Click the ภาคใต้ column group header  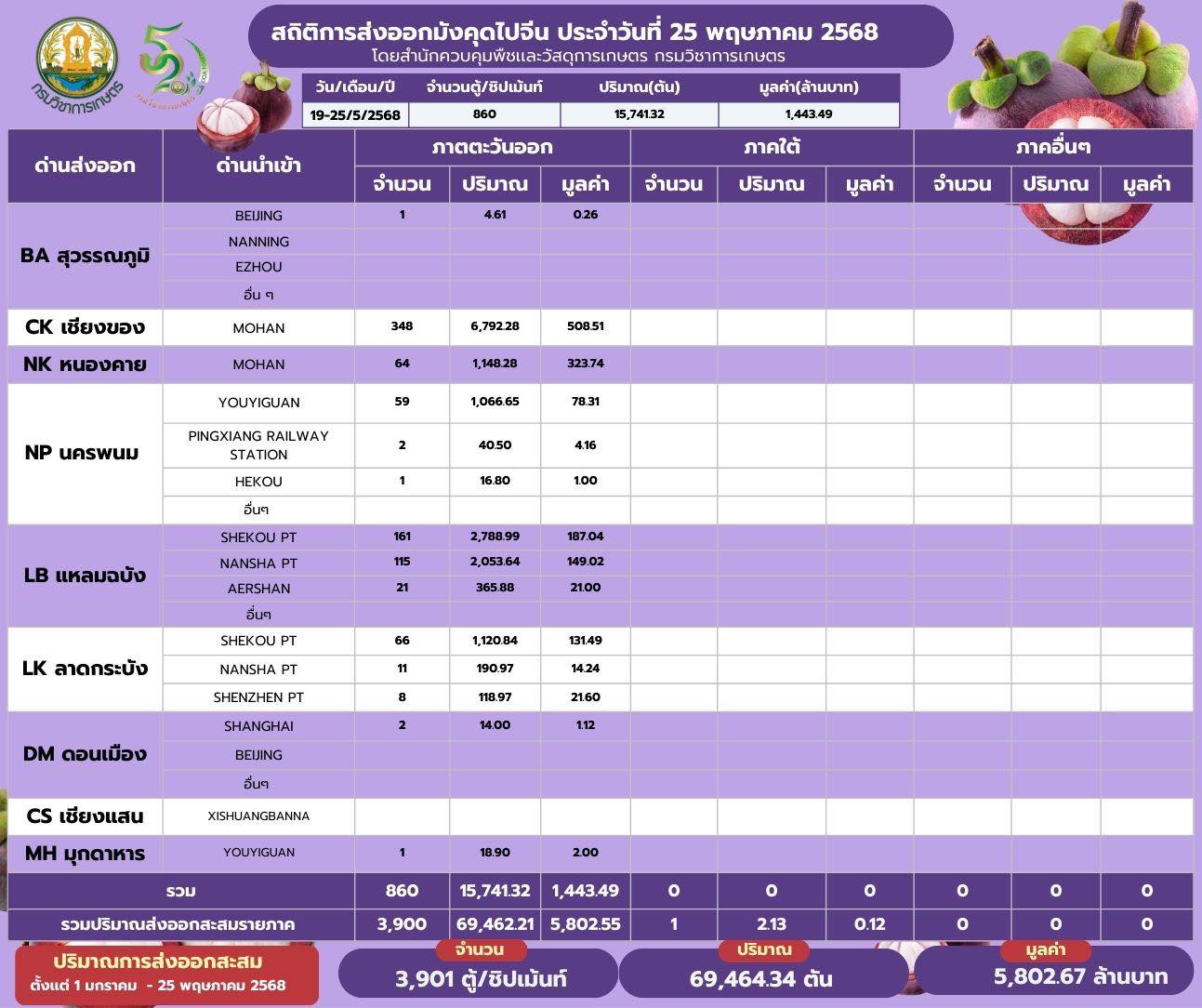(772, 147)
